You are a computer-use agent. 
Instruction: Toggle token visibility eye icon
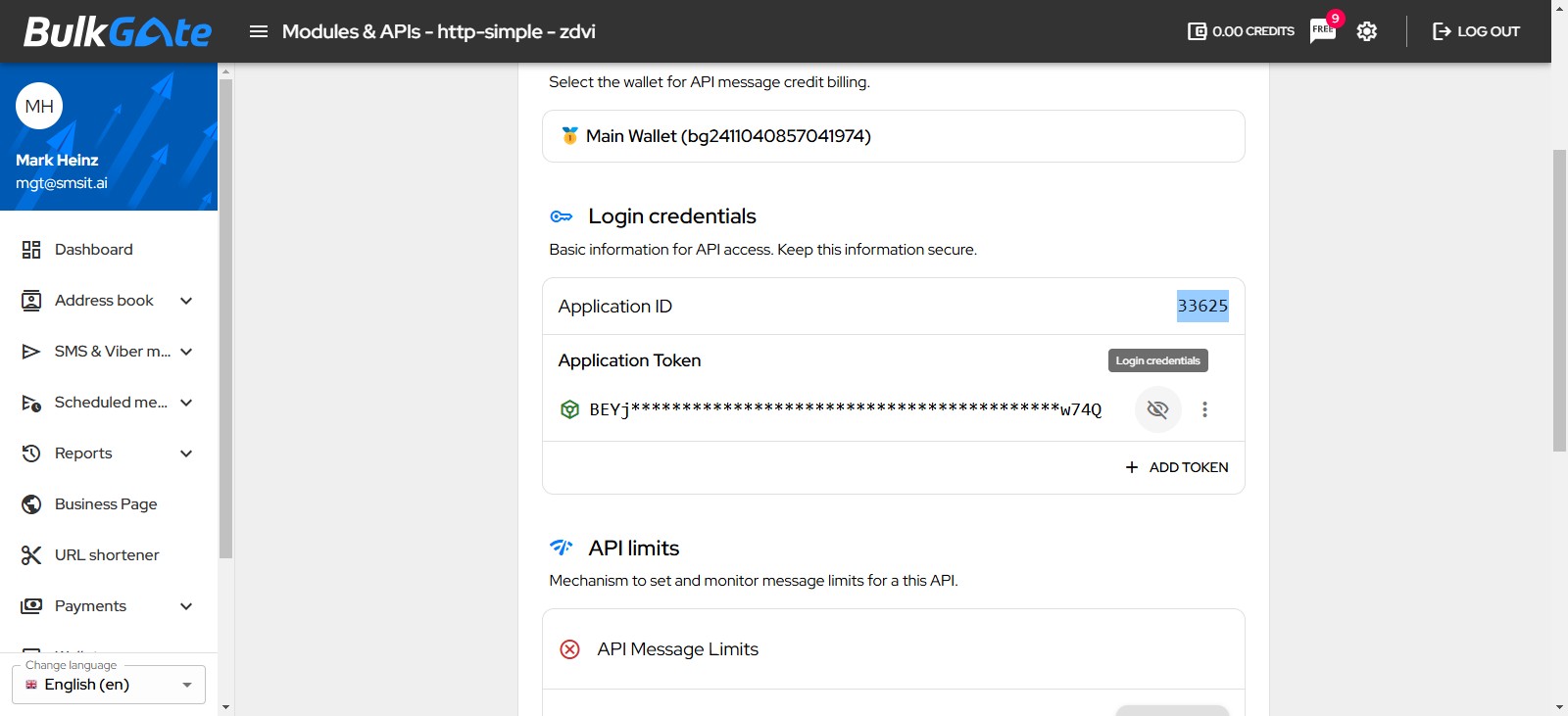pos(1157,409)
